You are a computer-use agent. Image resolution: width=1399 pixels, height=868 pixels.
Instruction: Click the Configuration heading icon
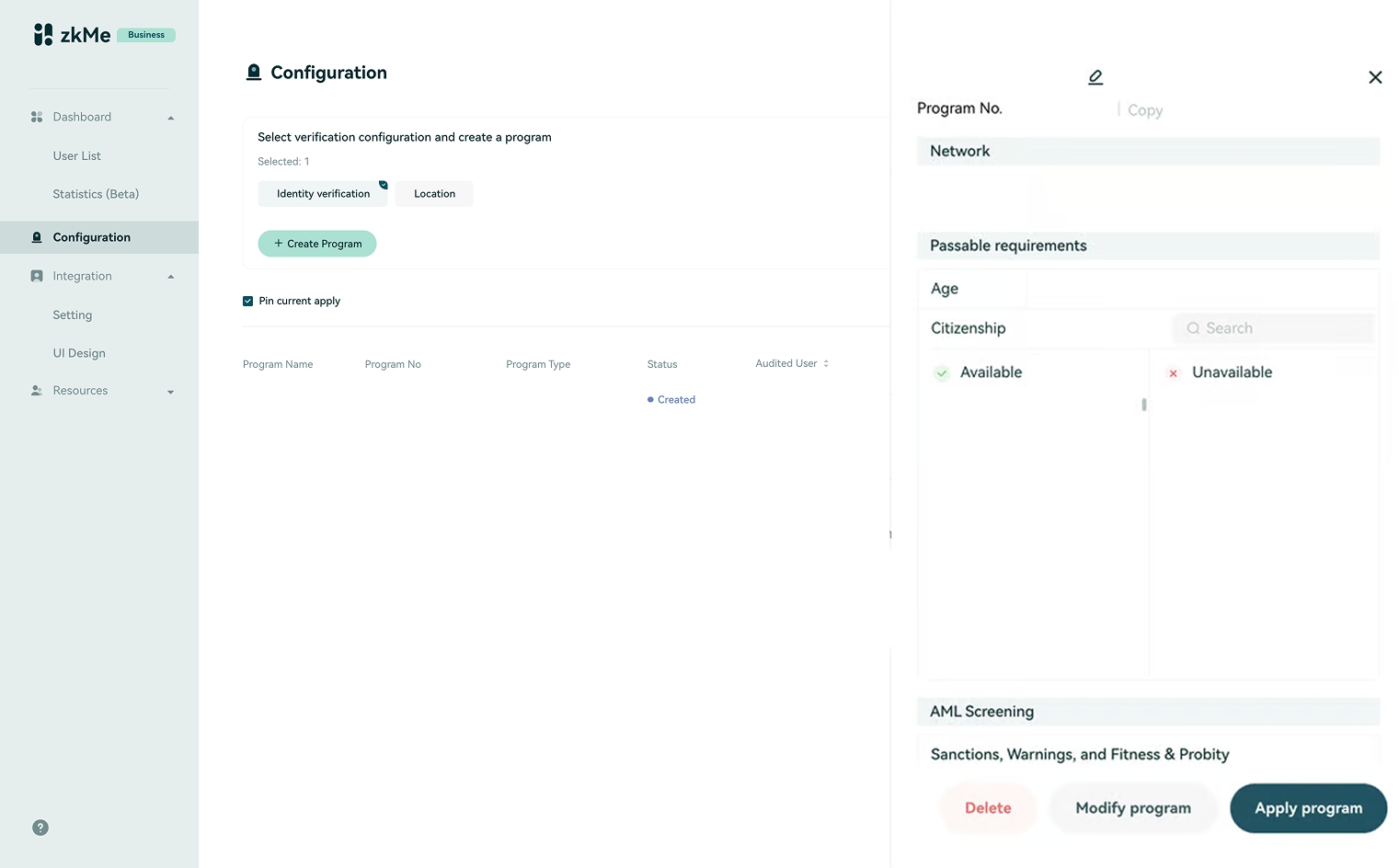pyautogui.click(x=254, y=73)
